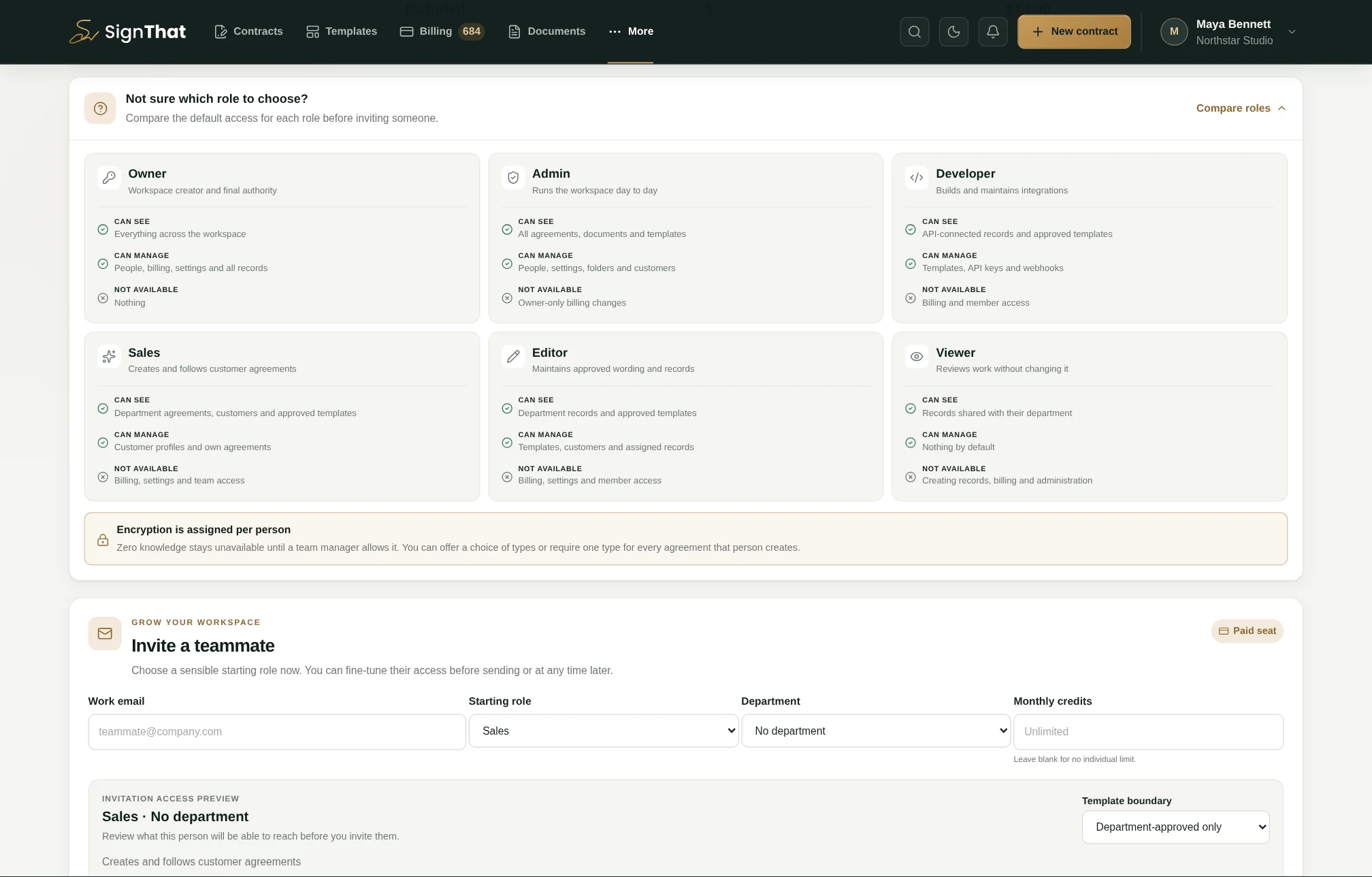Click Developer 'Can manage' check icon
Image resolution: width=1372 pixels, height=877 pixels.
[911, 264]
